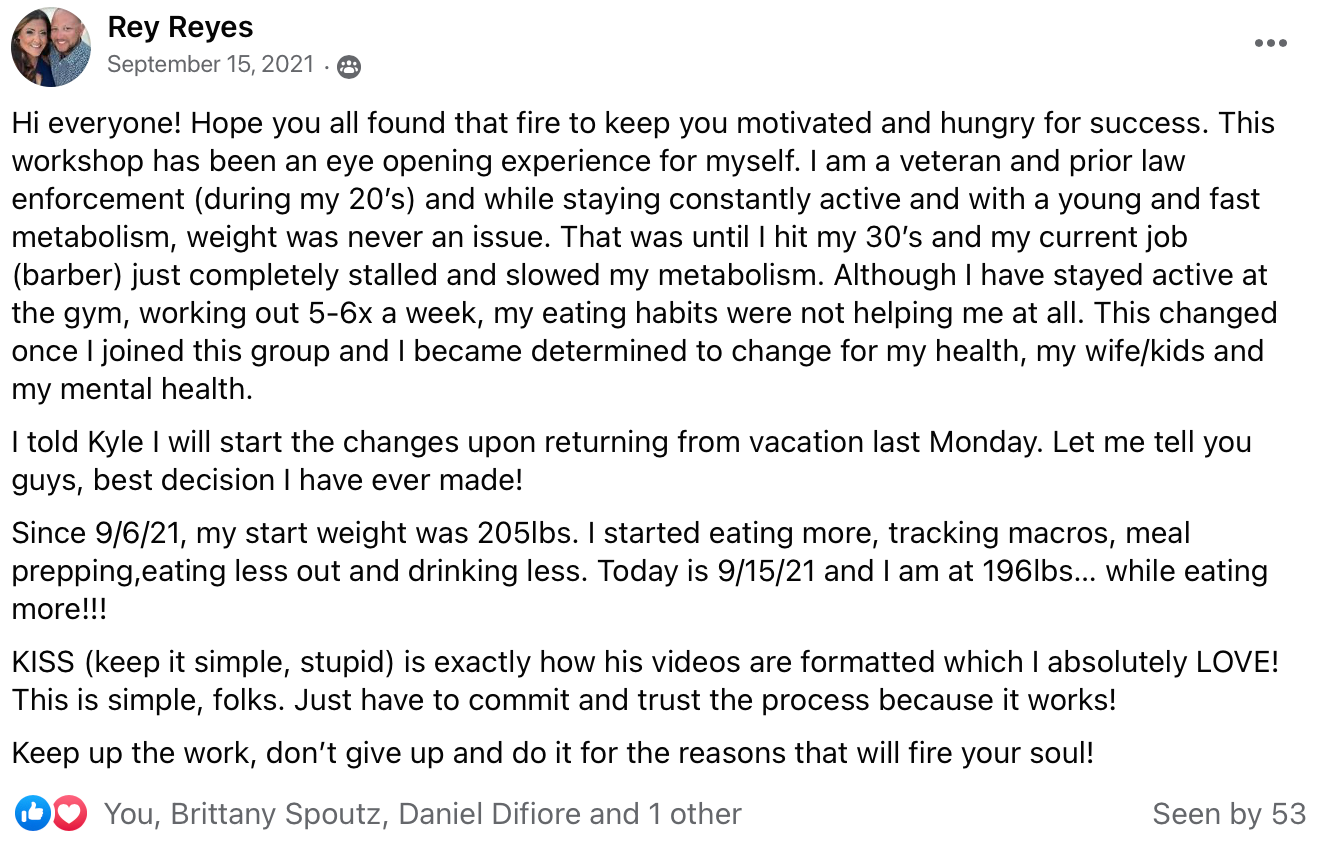The width and height of the screenshot is (1318, 842).
Task: Open the Rey Reyes author name link
Action: point(180,27)
